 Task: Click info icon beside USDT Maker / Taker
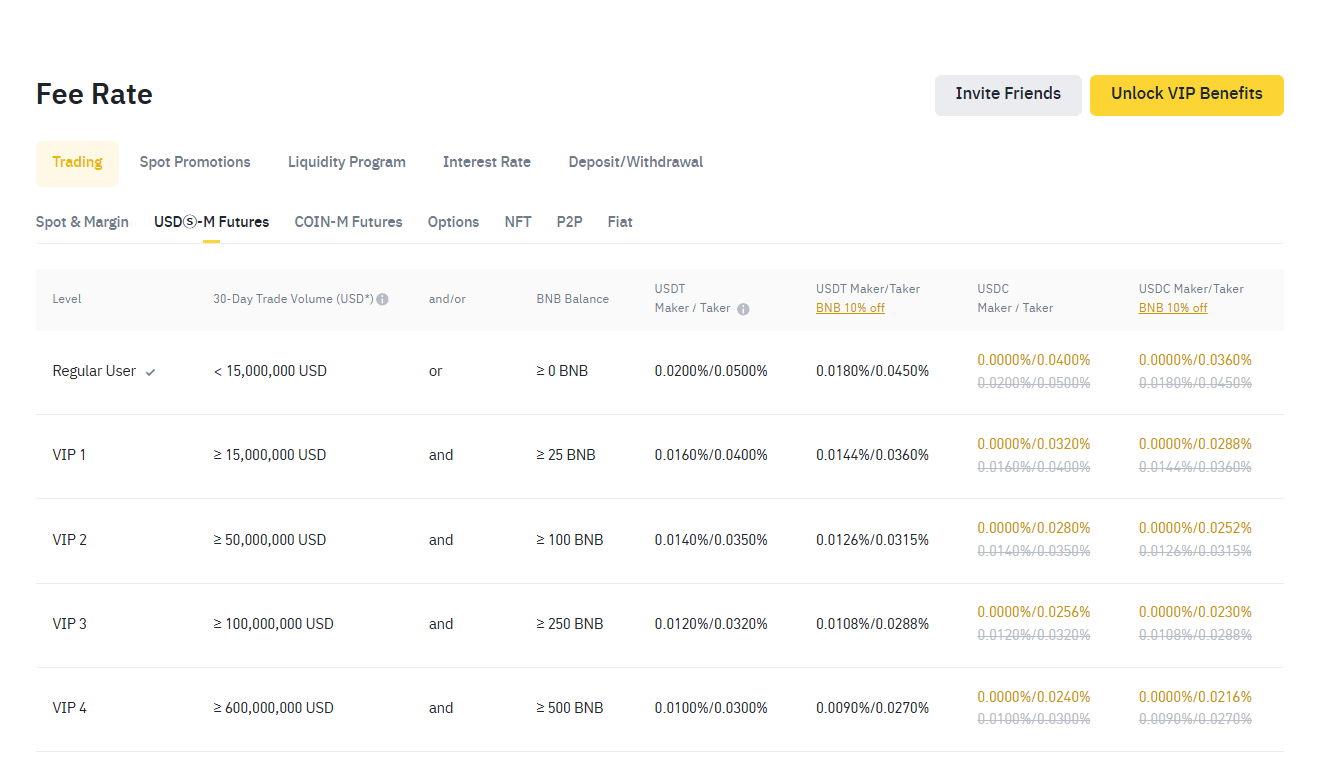(743, 309)
